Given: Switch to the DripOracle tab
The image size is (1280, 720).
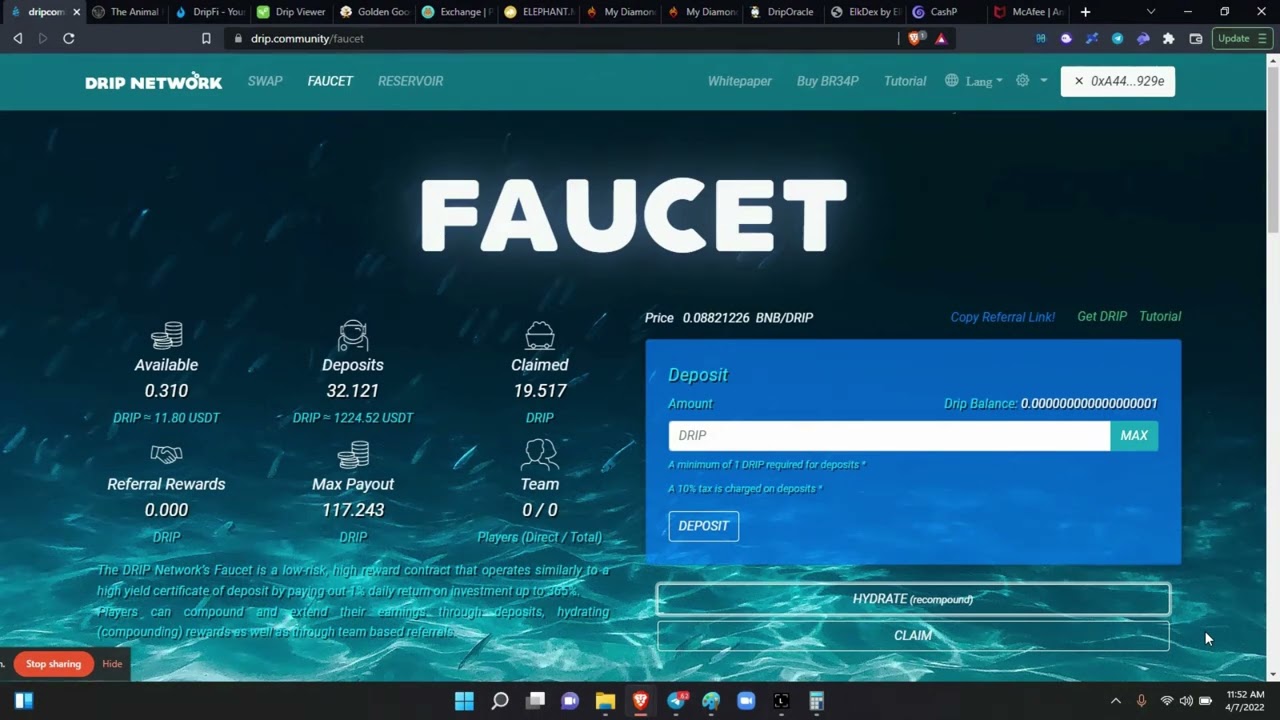Looking at the screenshot, I should 784,12.
